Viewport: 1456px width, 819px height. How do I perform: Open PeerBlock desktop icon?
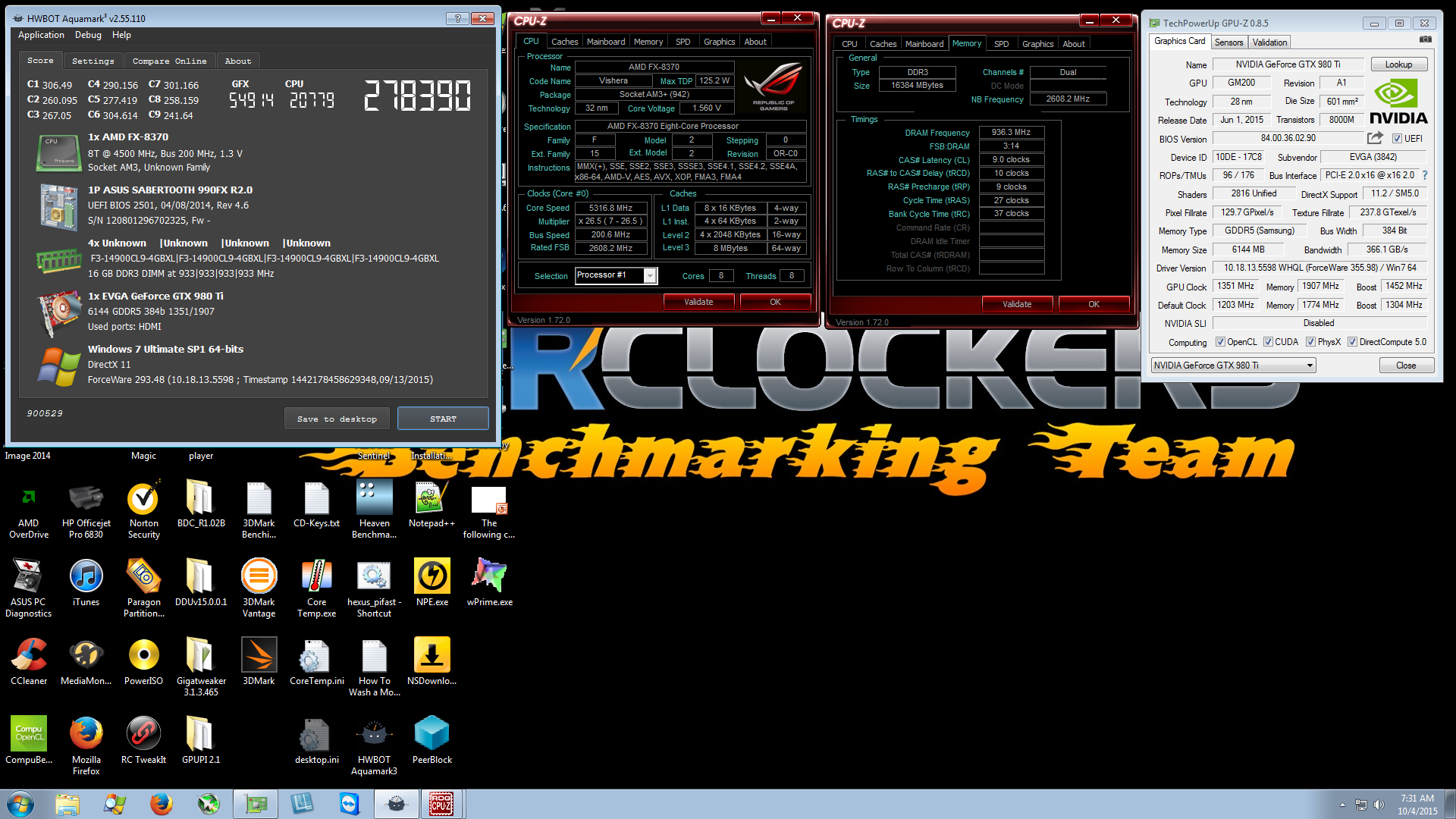pyautogui.click(x=432, y=740)
